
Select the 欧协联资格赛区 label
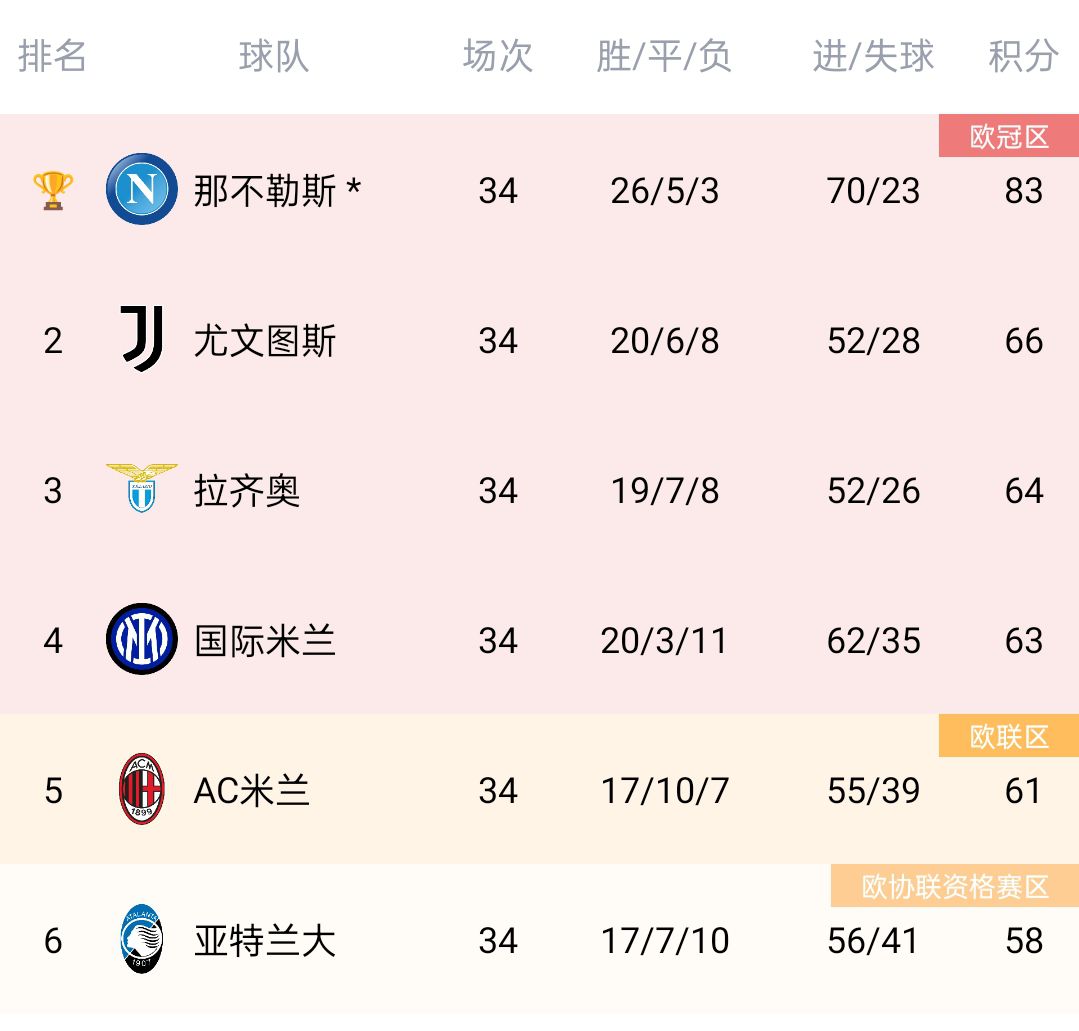tap(954, 886)
